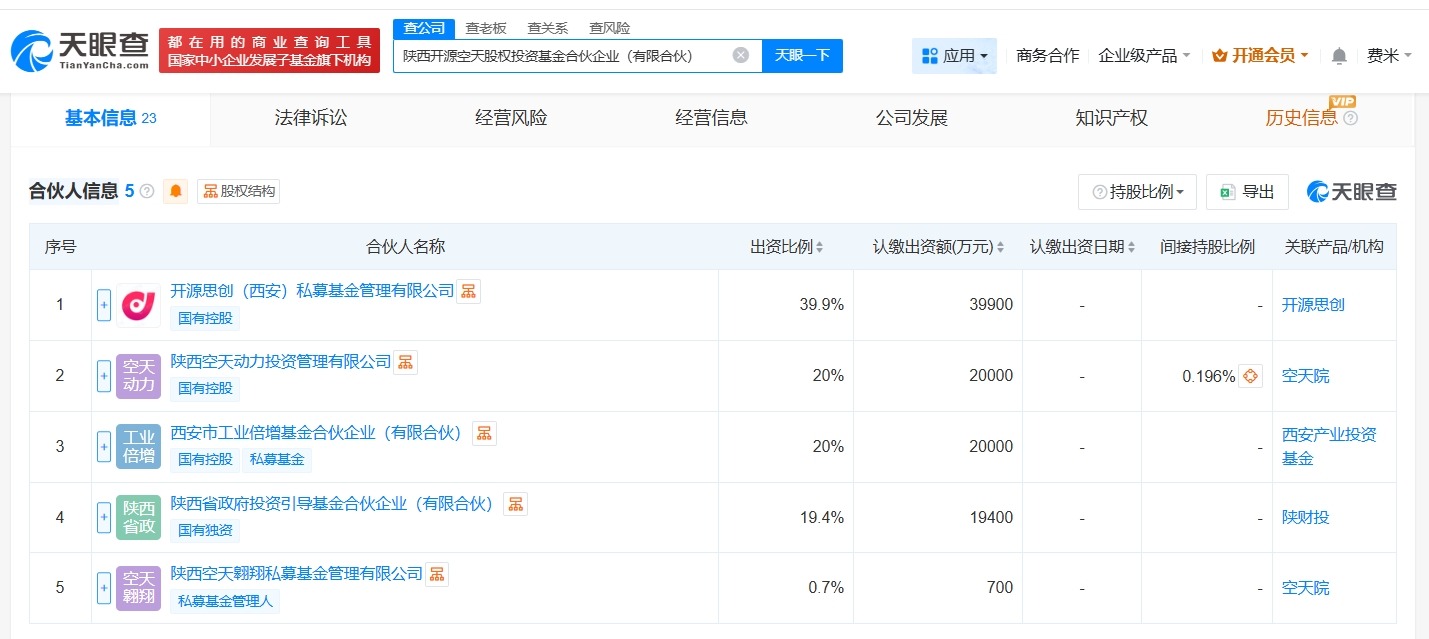
Task: Click the notification bell icon in top bar
Action: point(1337,57)
